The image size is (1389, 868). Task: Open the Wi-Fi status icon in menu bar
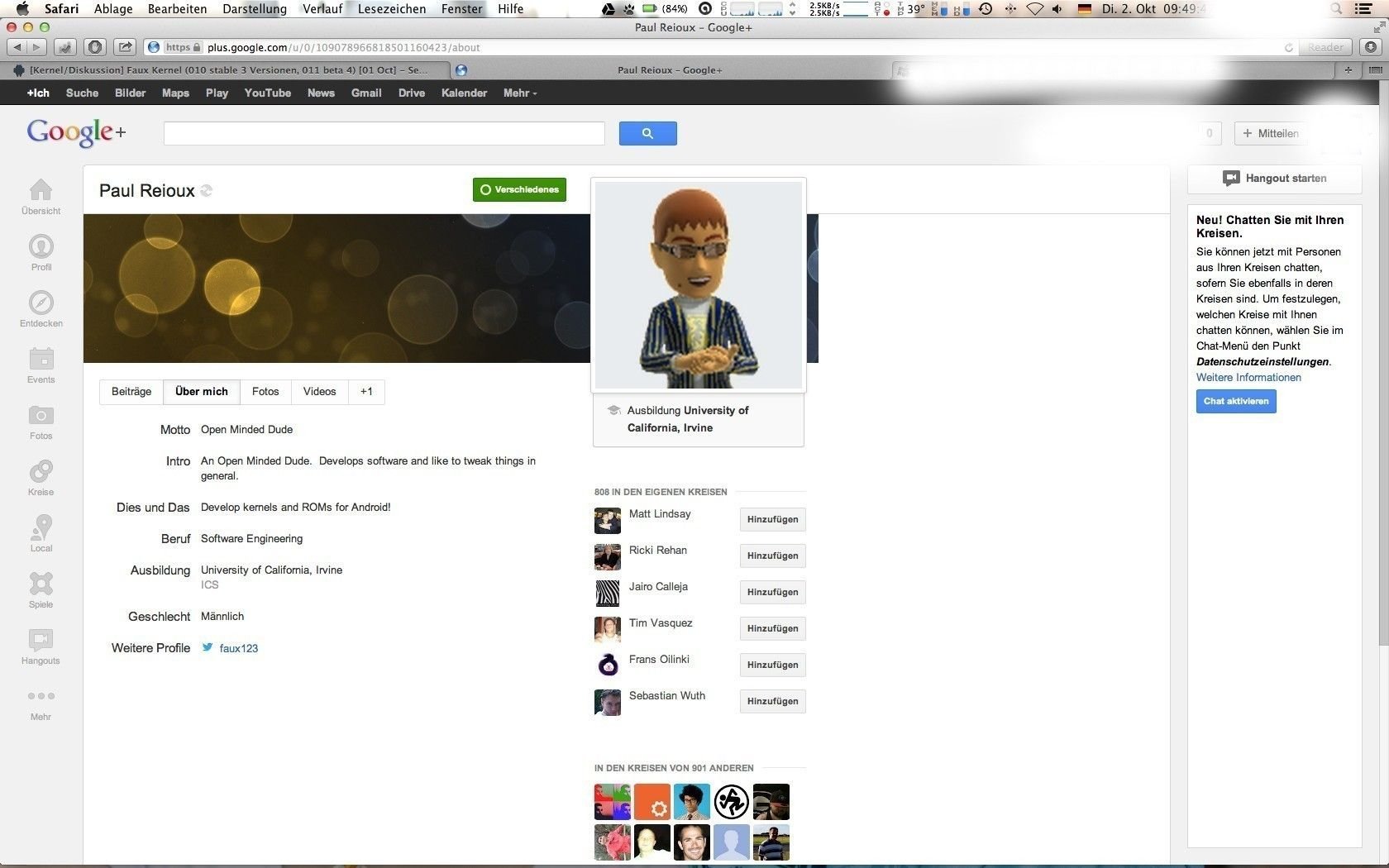[x=1035, y=9]
